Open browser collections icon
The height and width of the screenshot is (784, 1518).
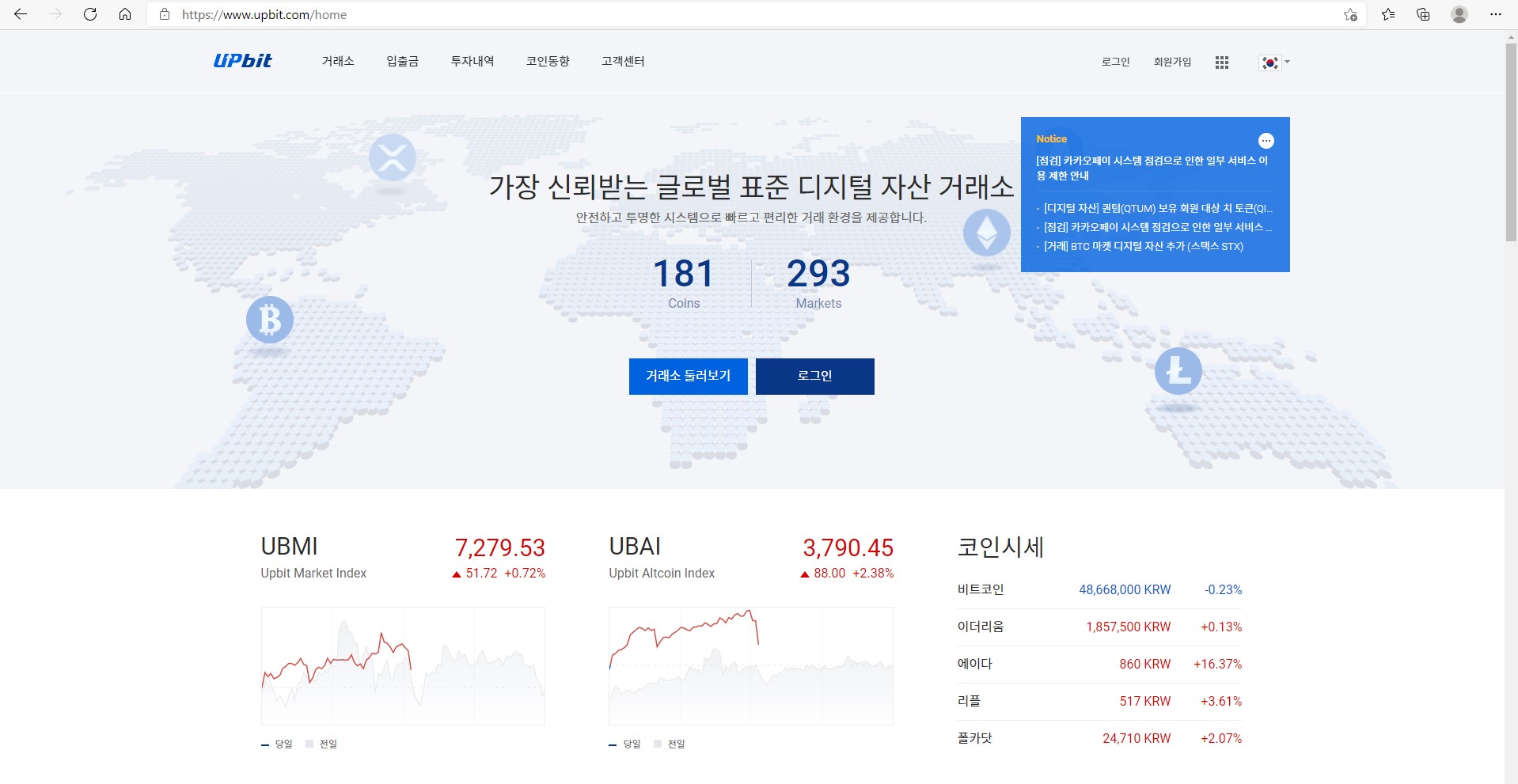[x=1423, y=14]
